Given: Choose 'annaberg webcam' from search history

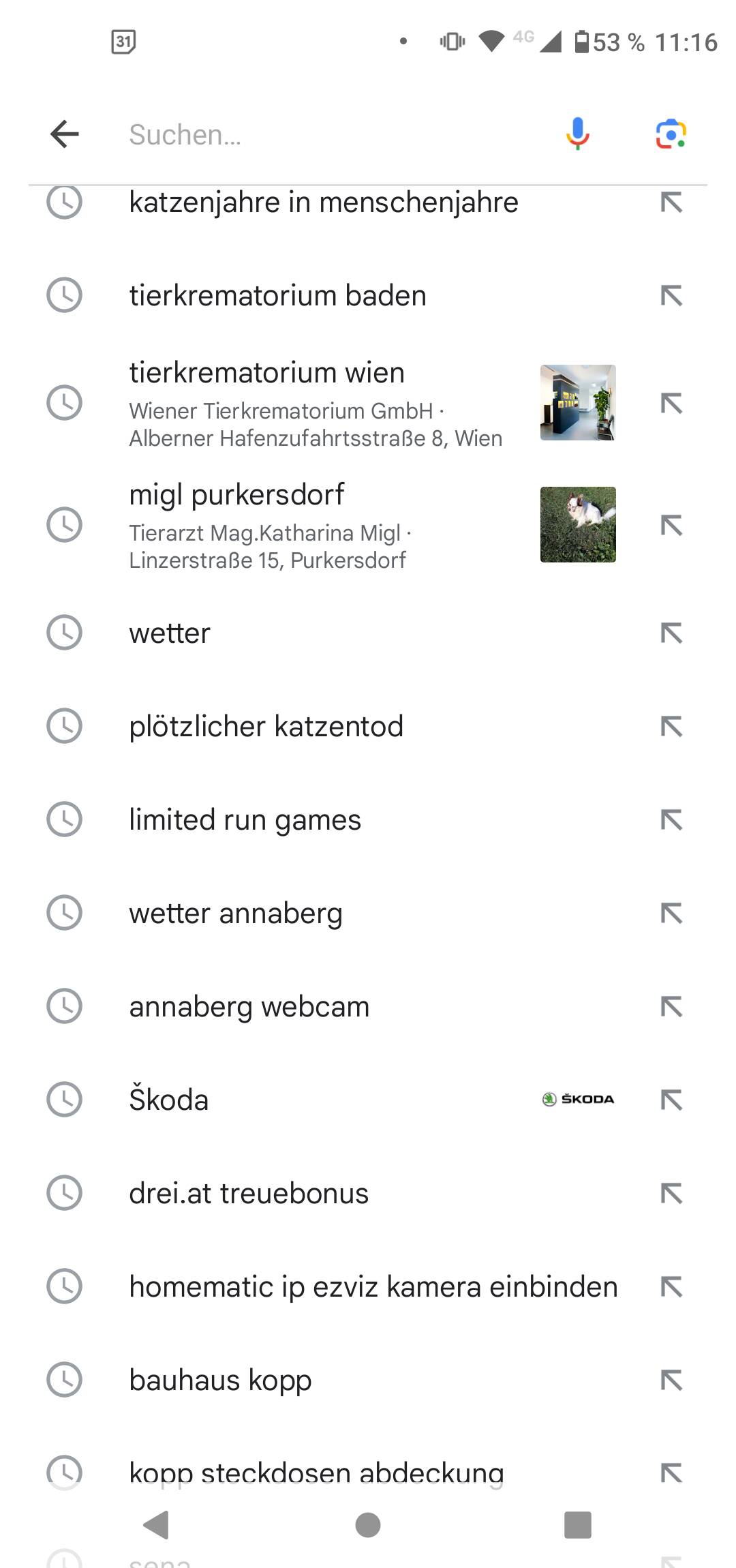Looking at the screenshot, I should pyautogui.click(x=249, y=1007).
